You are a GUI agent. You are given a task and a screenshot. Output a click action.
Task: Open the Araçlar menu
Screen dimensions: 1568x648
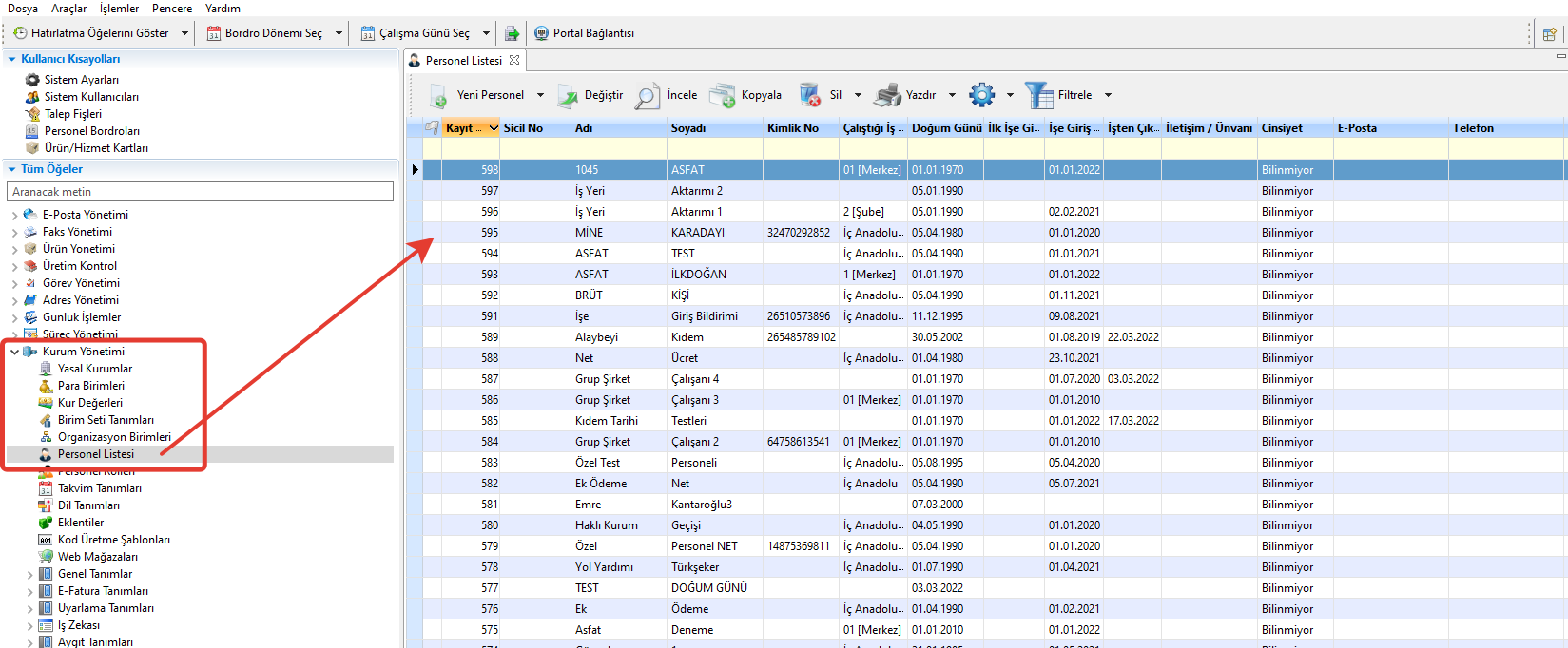point(68,9)
